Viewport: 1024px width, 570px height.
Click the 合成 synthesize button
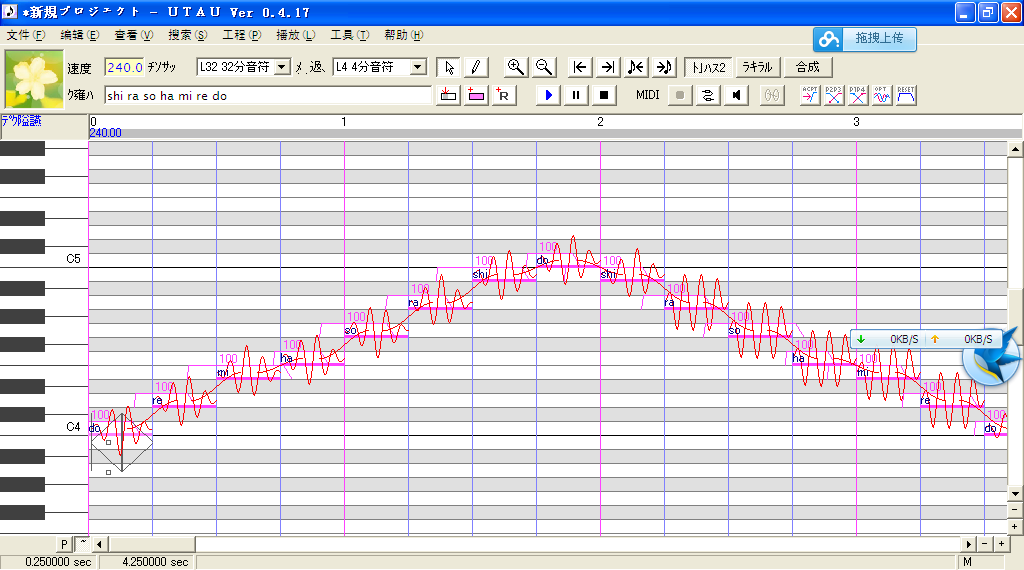pyautogui.click(x=808, y=67)
